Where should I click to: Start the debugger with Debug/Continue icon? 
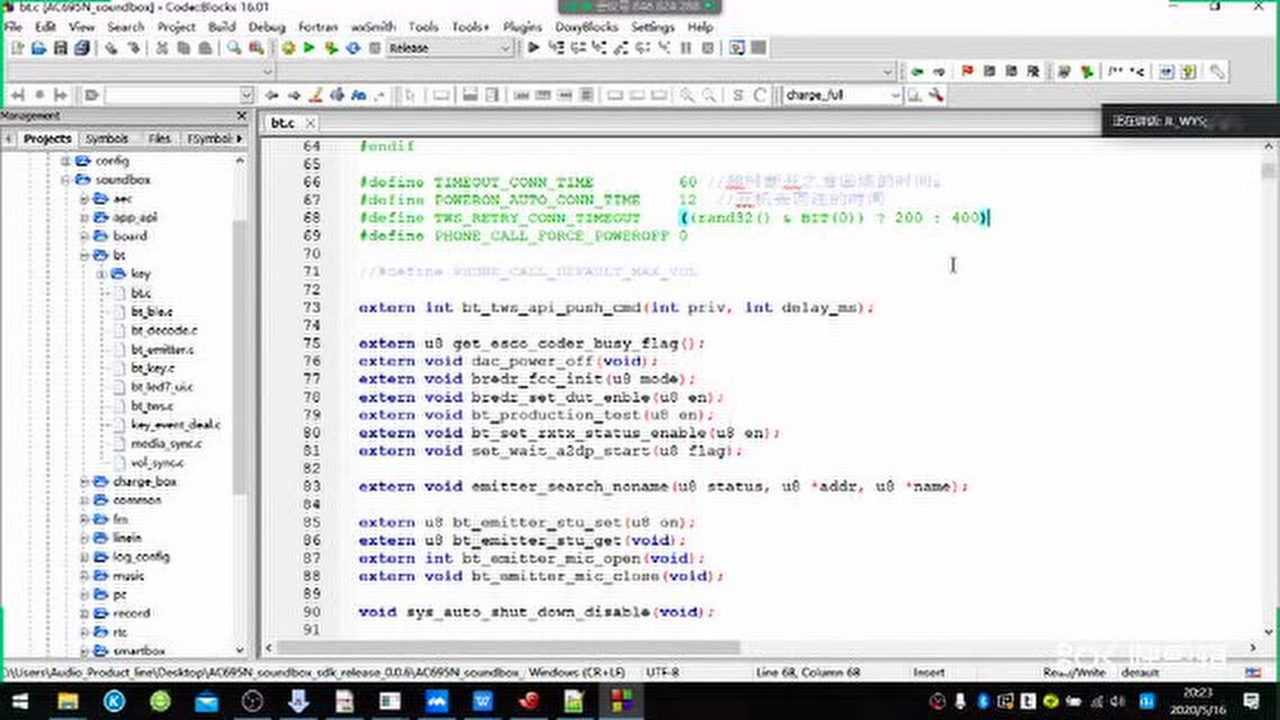pyautogui.click(x=534, y=48)
